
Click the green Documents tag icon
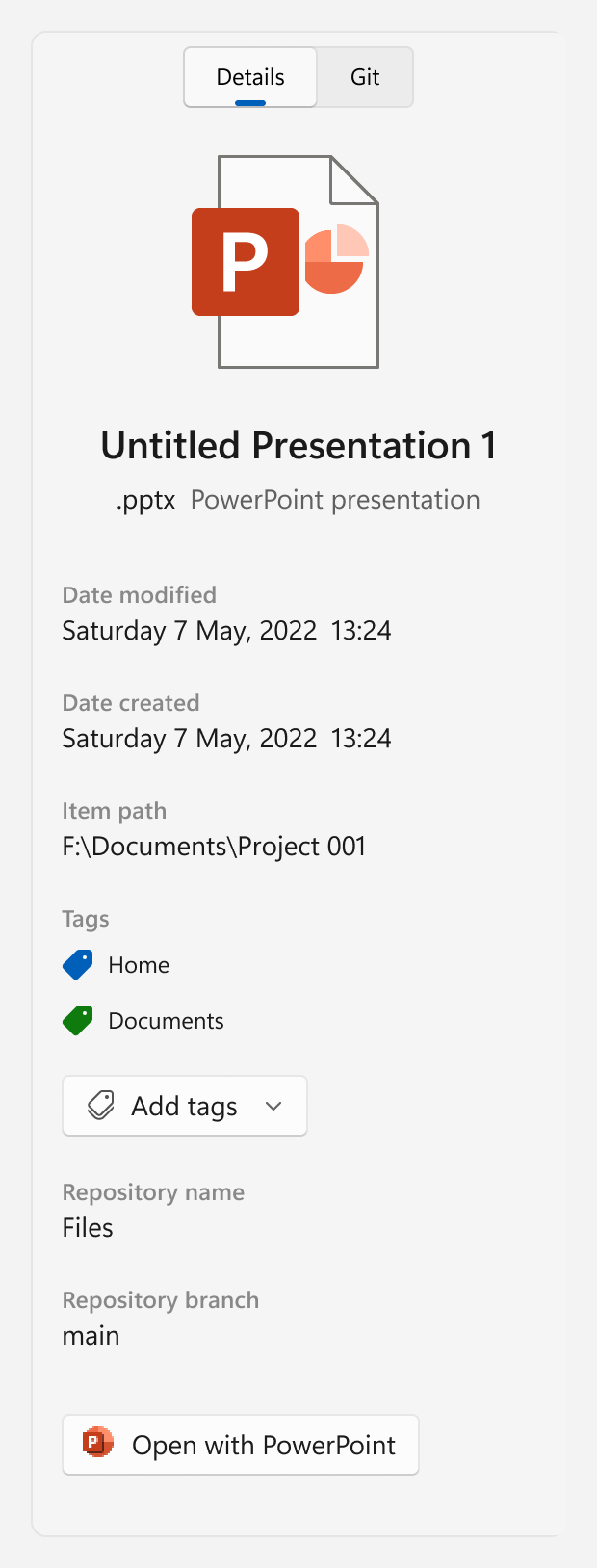pos(77,1019)
